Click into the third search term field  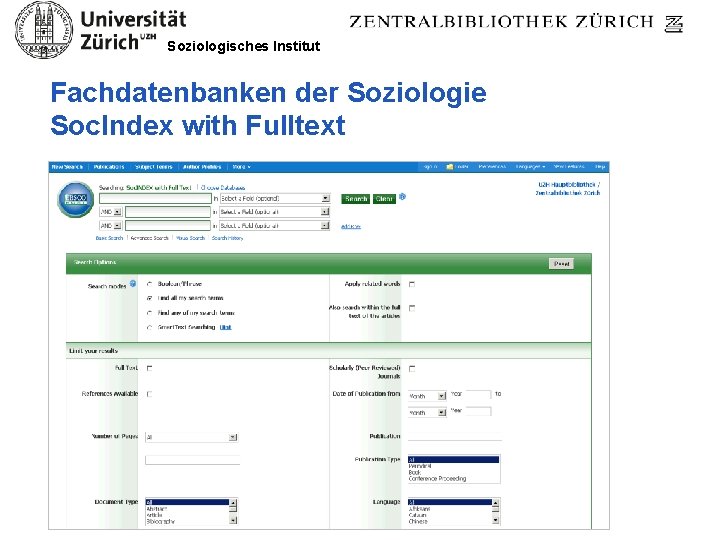[168, 226]
